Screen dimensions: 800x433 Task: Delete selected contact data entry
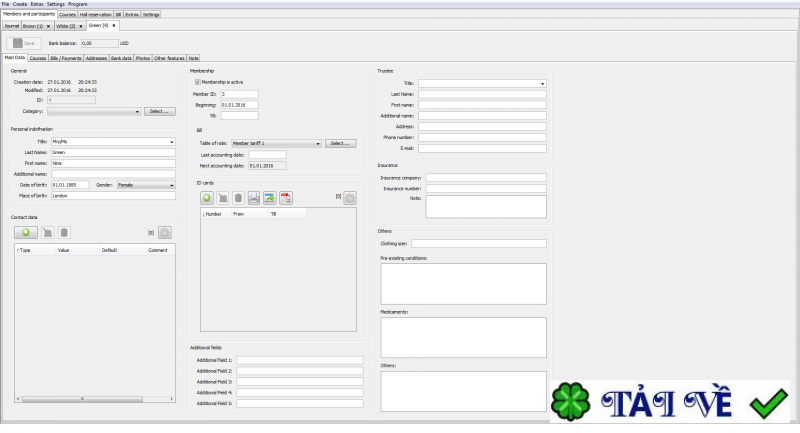[x=64, y=233]
